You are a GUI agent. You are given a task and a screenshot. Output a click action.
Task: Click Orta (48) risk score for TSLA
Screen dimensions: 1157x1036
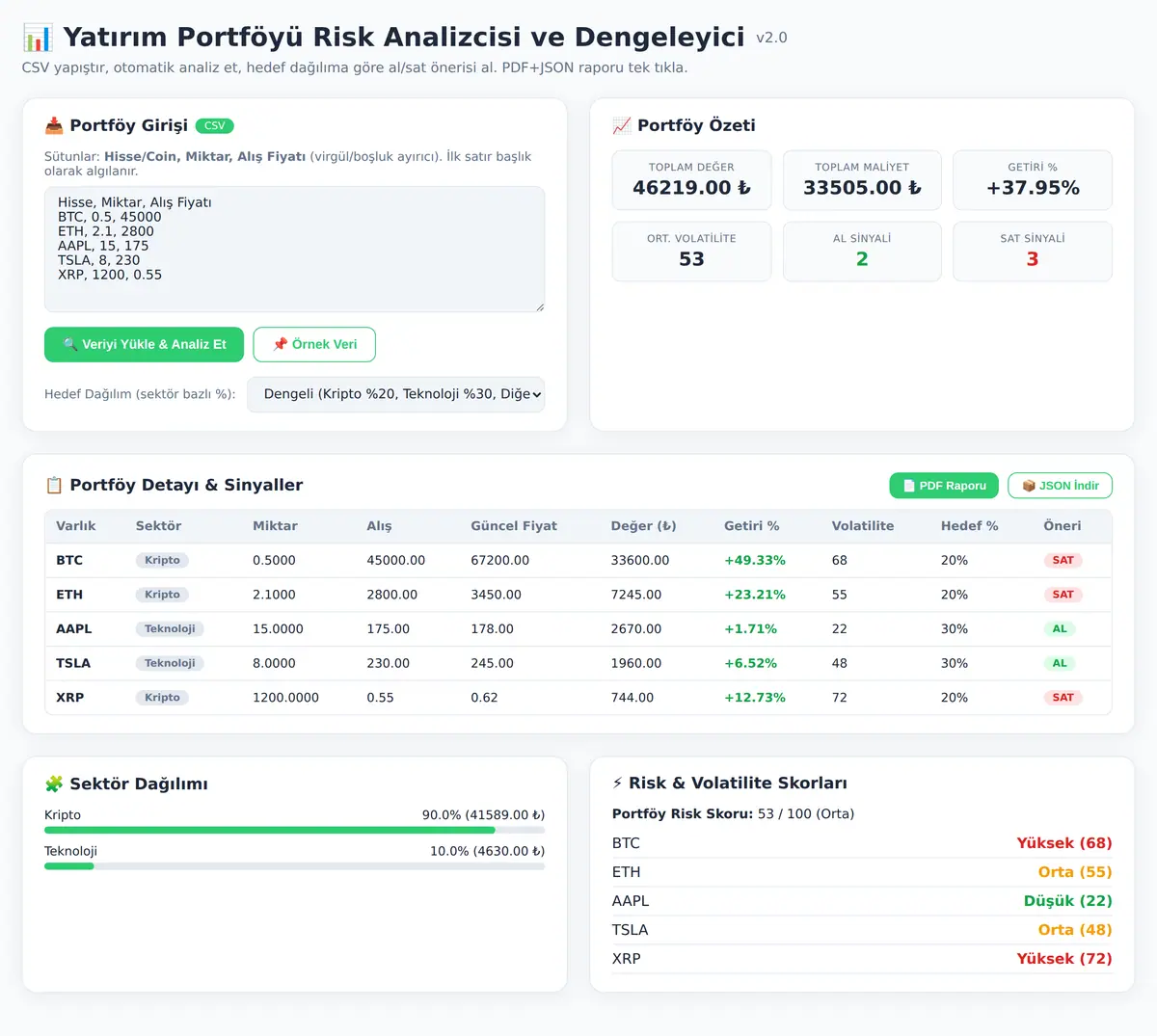[x=1075, y=930]
